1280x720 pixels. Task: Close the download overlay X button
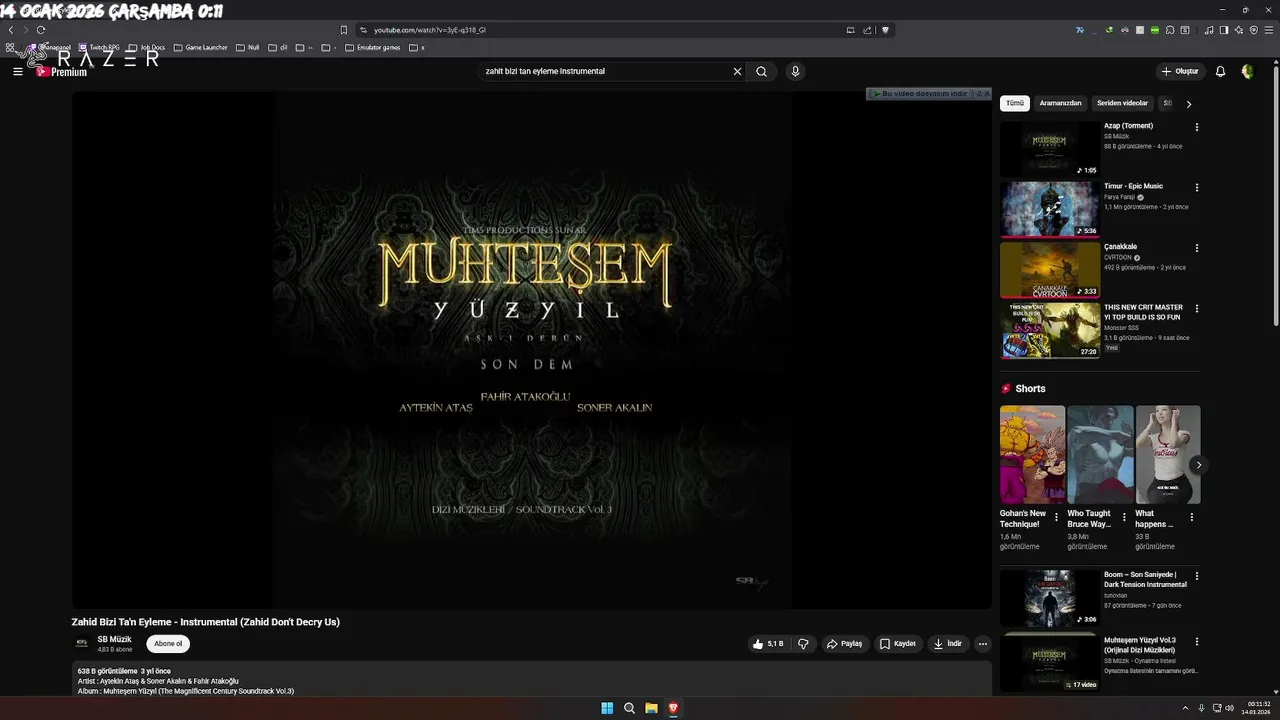(x=987, y=93)
